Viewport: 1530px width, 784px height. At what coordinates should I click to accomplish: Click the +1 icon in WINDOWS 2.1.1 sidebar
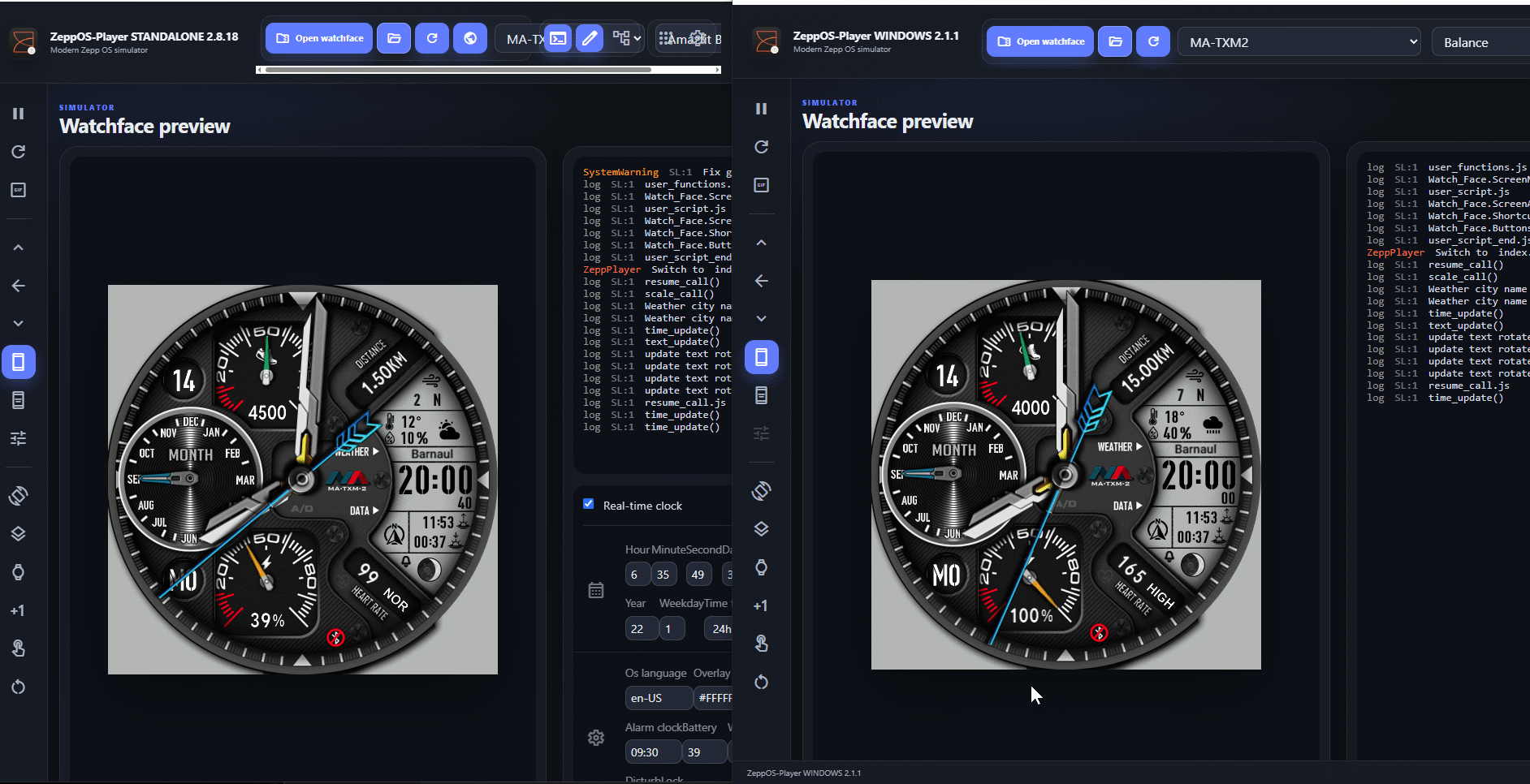click(x=761, y=605)
